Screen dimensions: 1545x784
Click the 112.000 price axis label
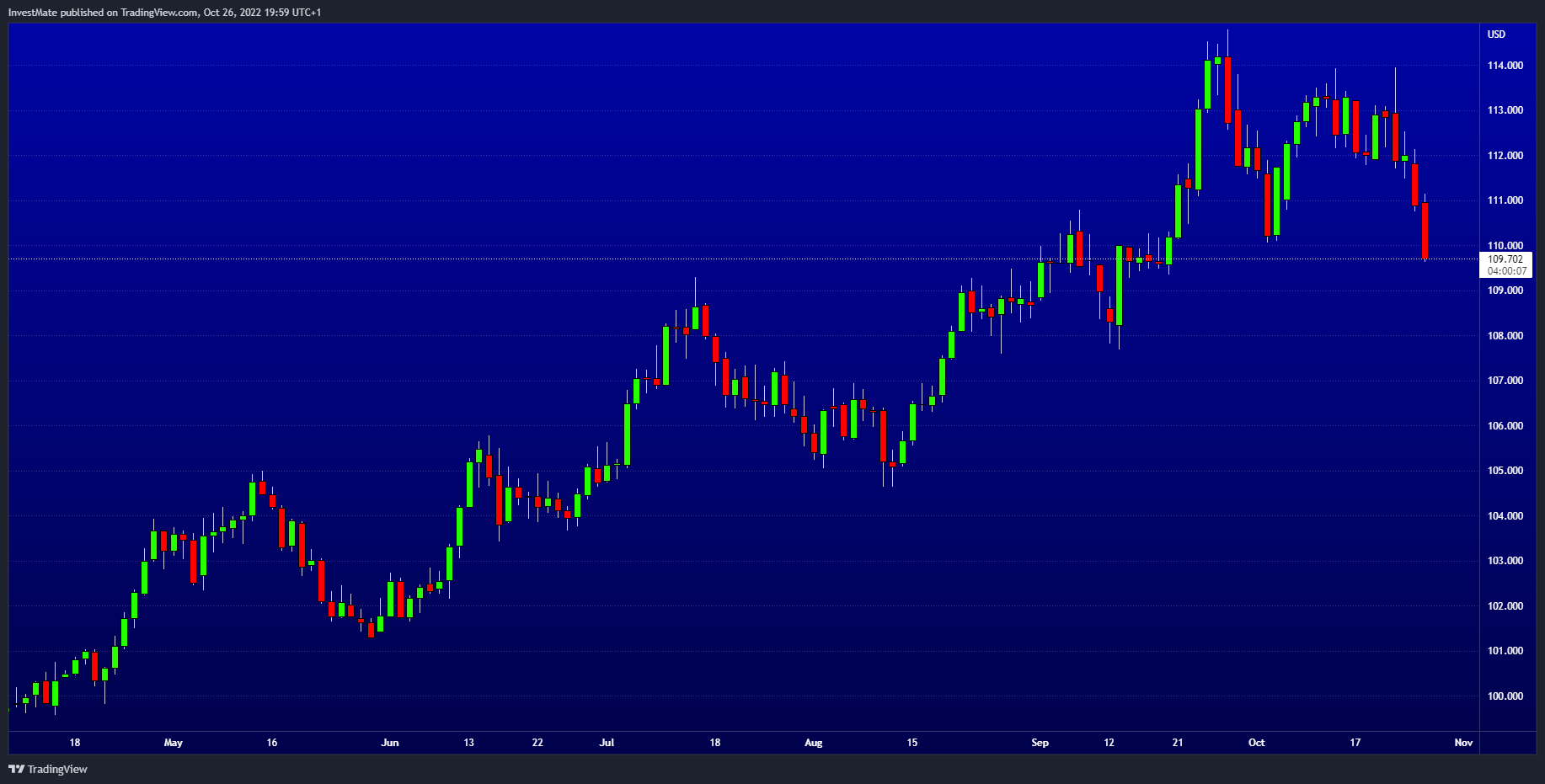1505,156
